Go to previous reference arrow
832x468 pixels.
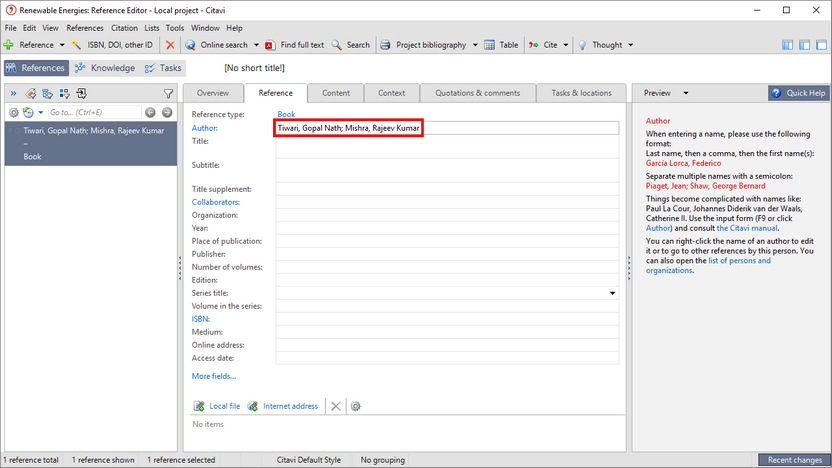click(x=150, y=112)
